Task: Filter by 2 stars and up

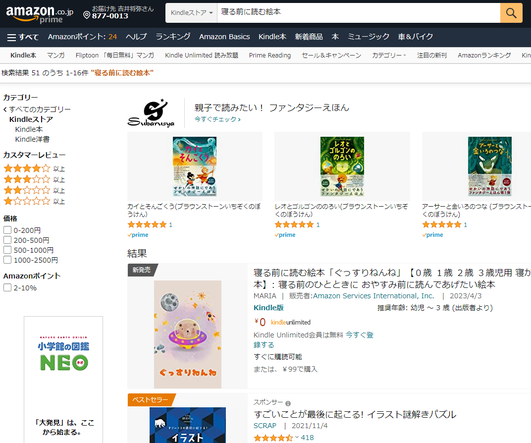Action: coord(34,190)
